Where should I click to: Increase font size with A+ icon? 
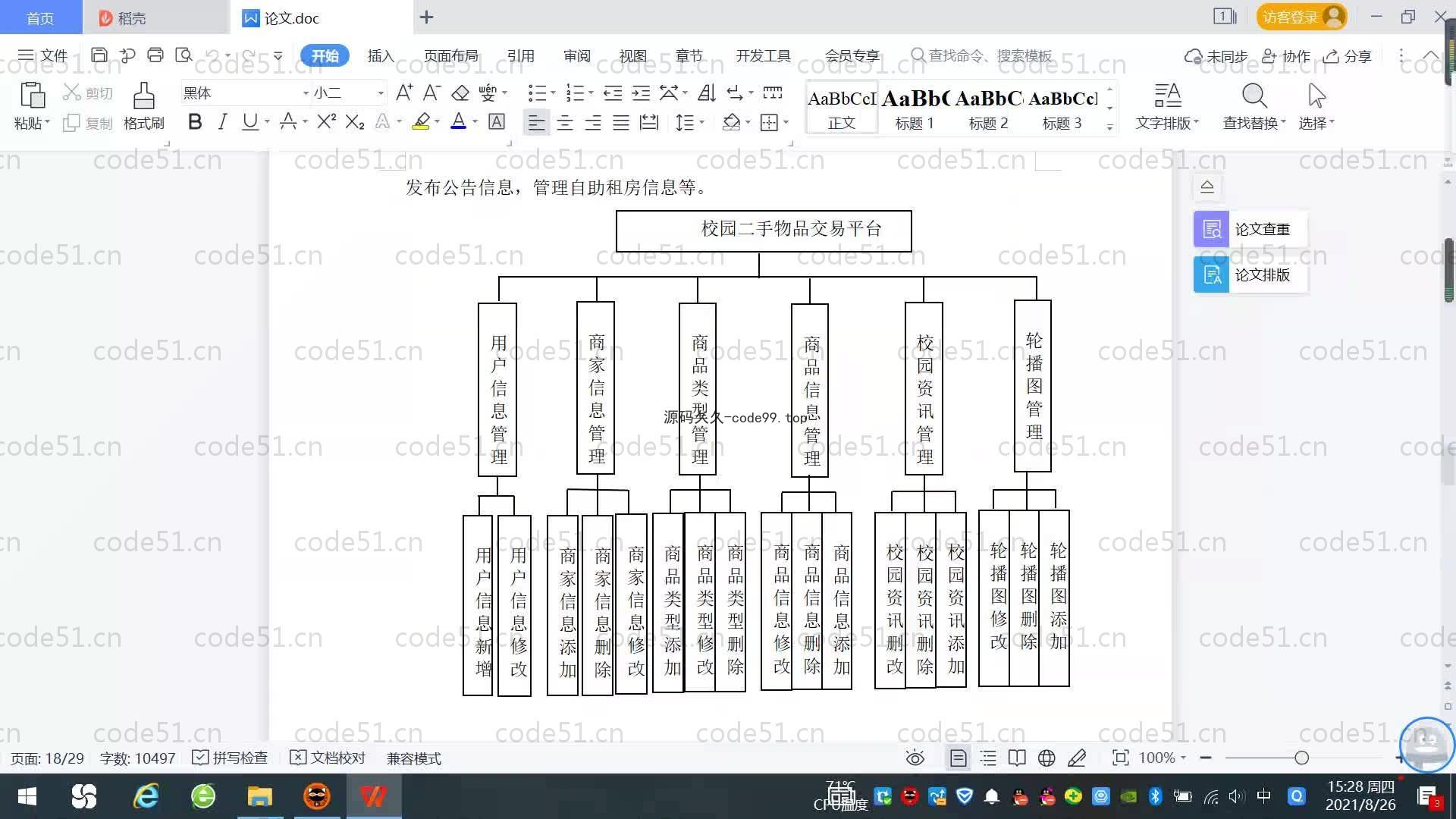404,93
